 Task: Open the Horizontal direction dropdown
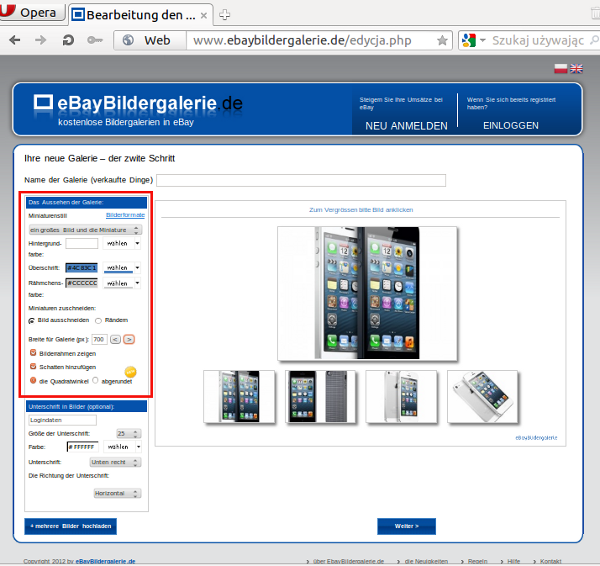pos(117,493)
